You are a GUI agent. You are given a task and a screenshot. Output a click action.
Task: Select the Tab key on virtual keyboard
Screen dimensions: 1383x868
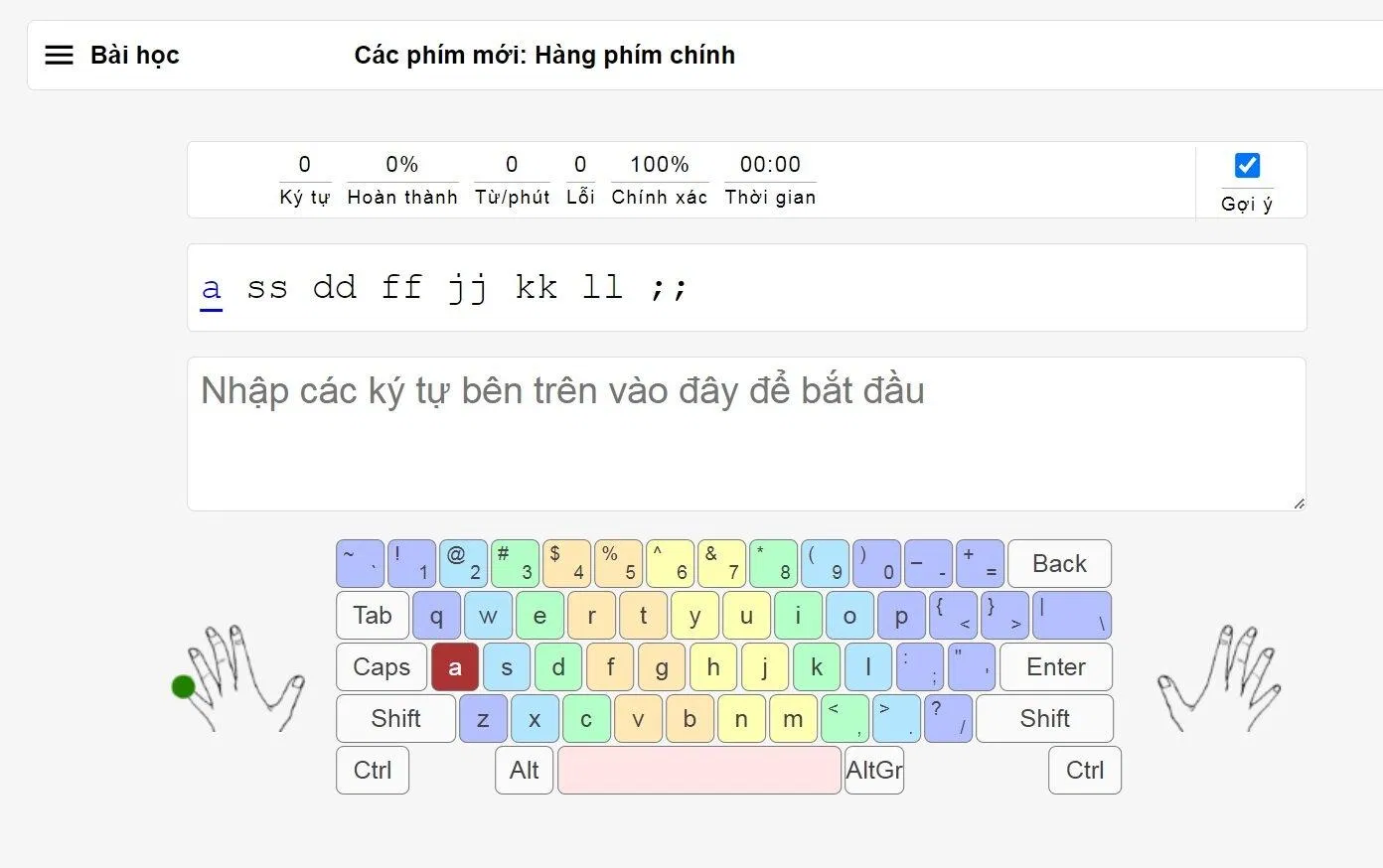pyautogui.click(x=372, y=615)
